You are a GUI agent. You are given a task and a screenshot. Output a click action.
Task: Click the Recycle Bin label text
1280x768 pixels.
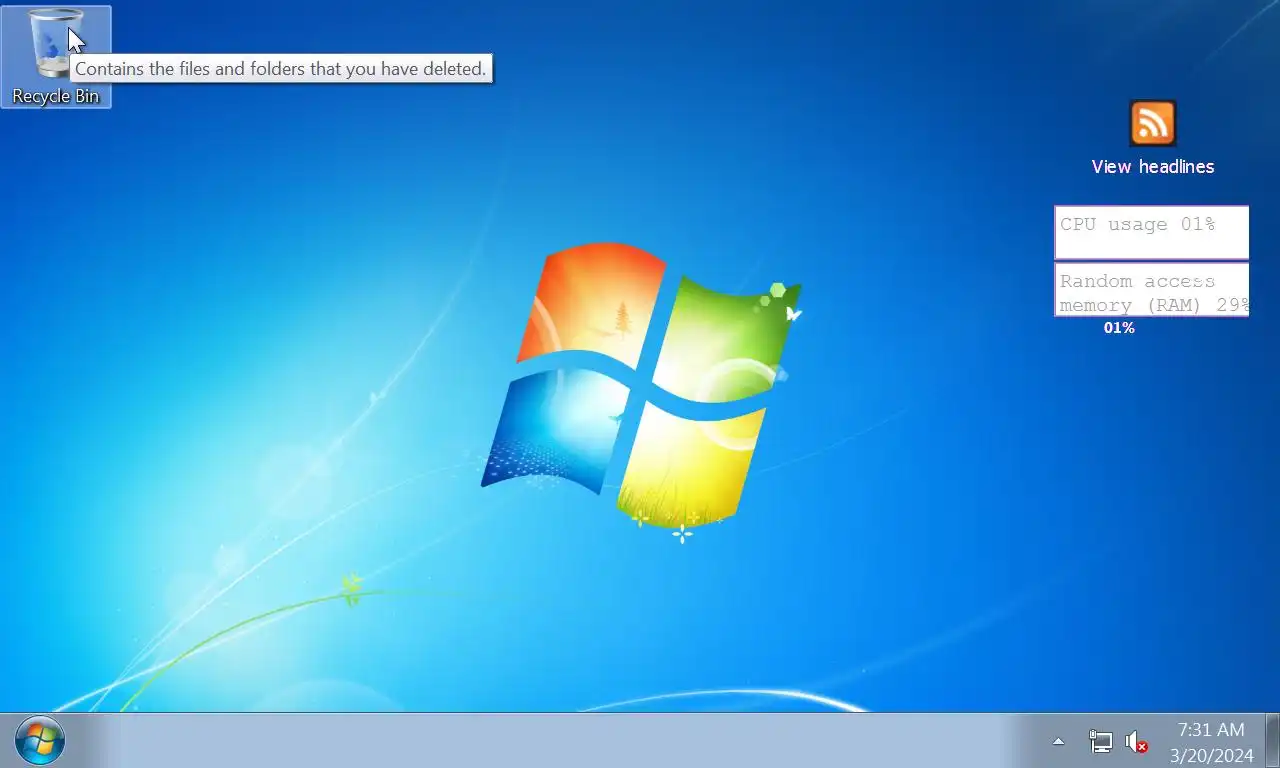coord(56,96)
